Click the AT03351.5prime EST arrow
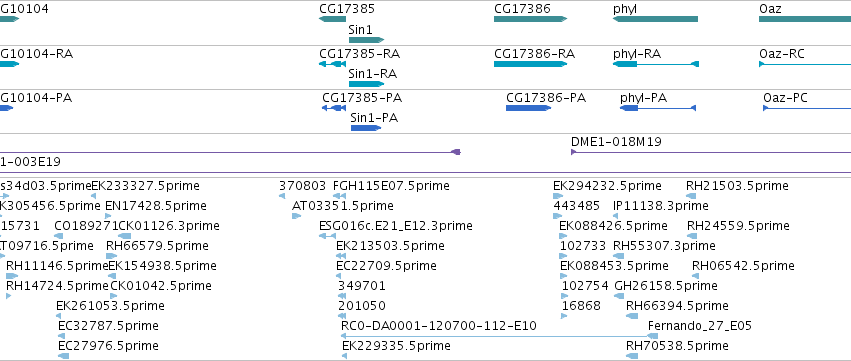 tap(296, 216)
